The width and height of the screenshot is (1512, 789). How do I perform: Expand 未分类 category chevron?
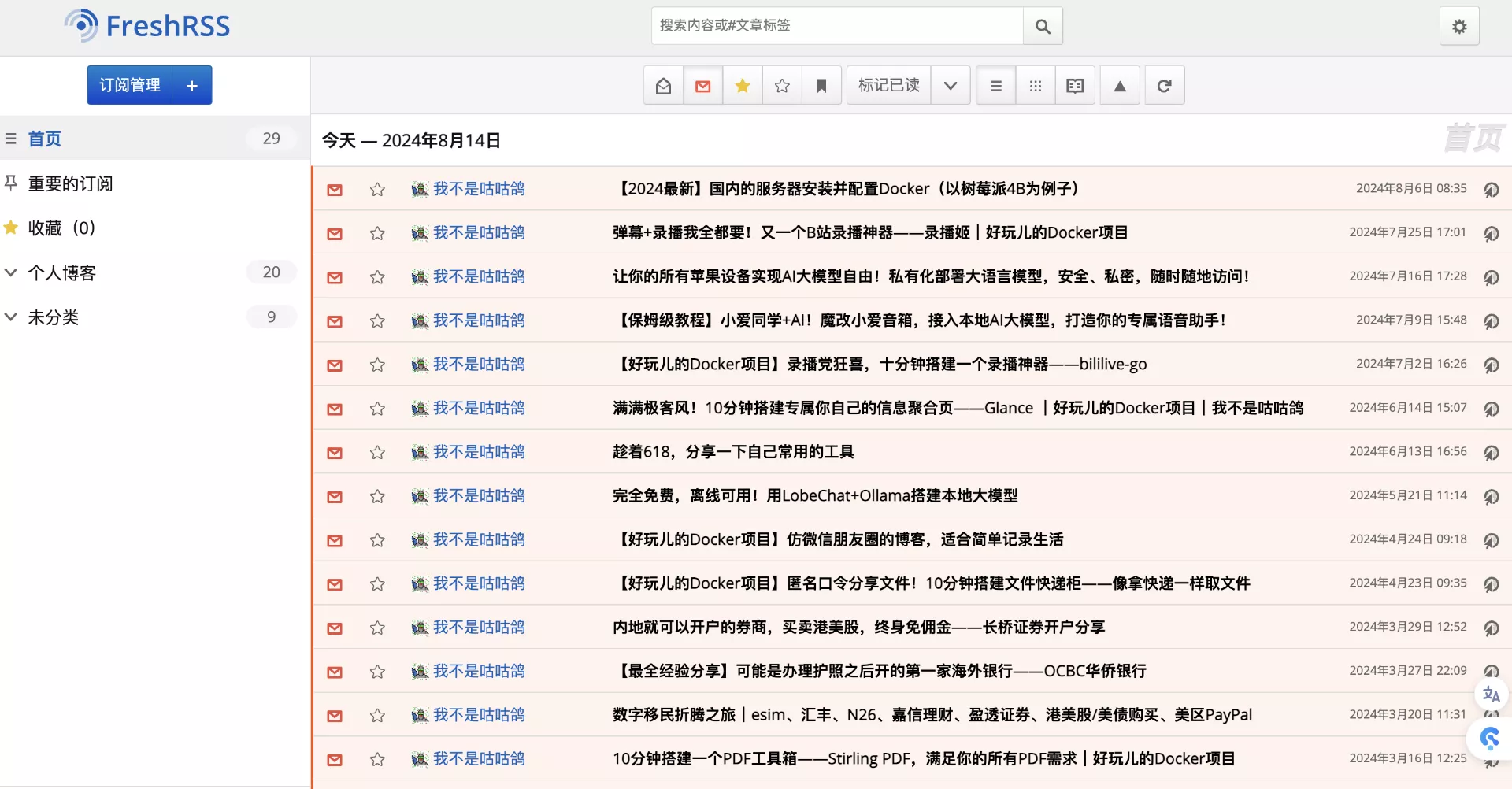point(11,317)
